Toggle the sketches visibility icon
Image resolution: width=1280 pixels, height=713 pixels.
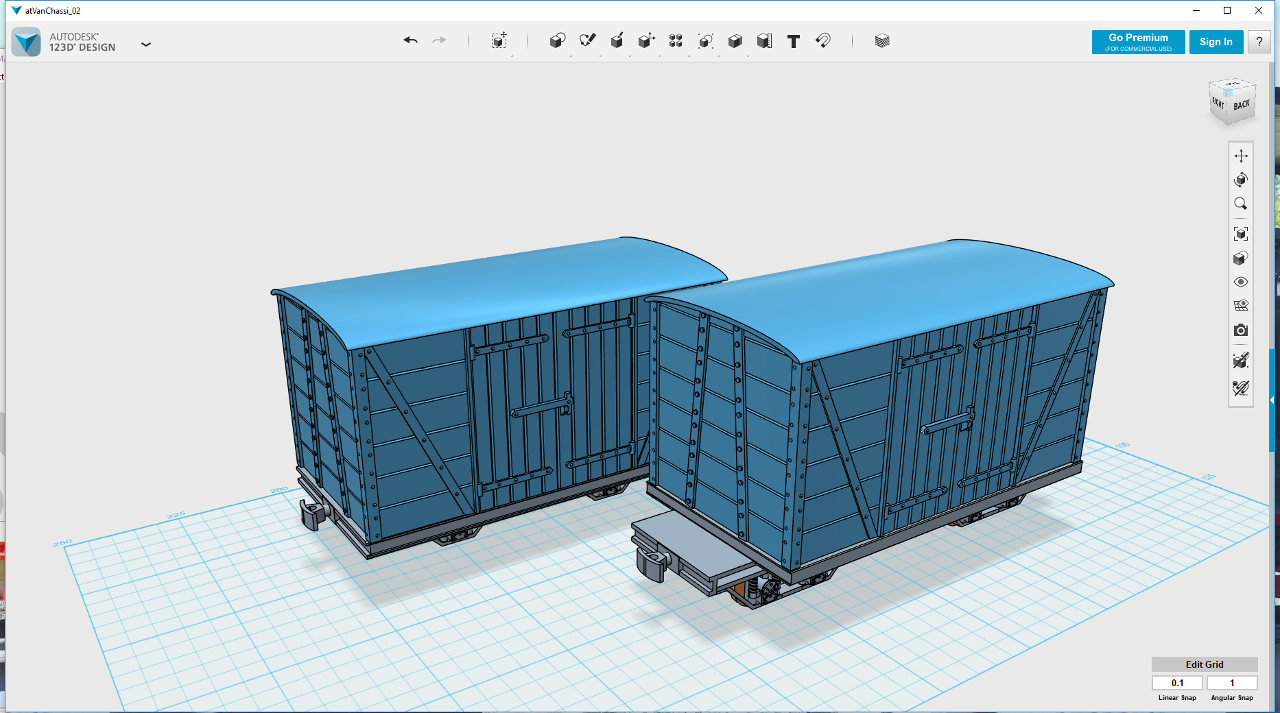[1241, 388]
